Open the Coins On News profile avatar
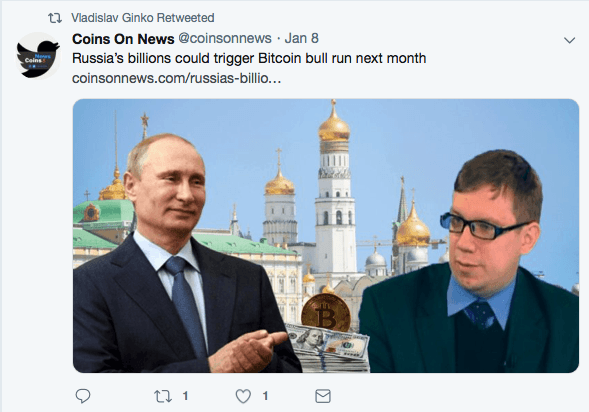Viewport: 589px width, 412px height. pos(38,56)
